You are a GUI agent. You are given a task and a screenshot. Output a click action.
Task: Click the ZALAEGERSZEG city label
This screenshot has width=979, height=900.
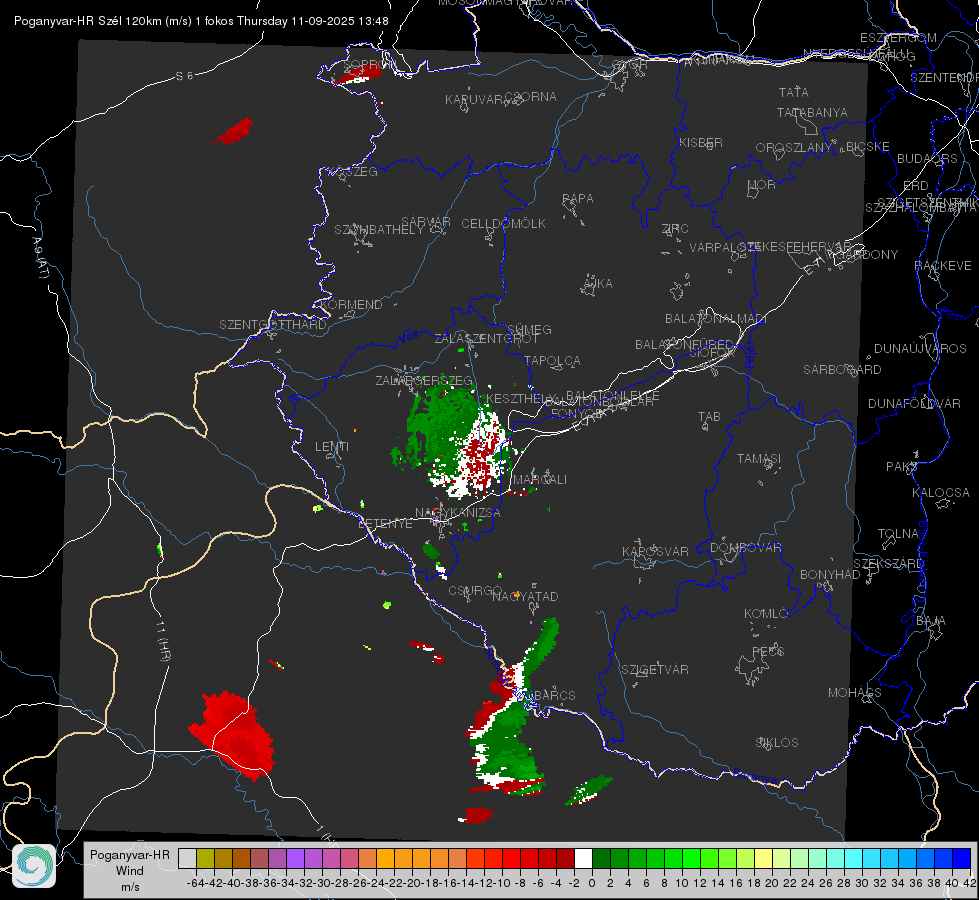click(x=424, y=380)
